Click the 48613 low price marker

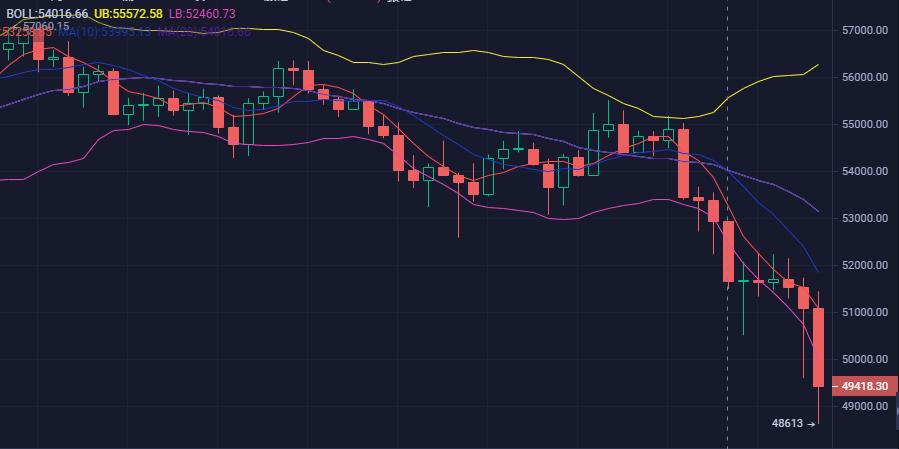pyautogui.click(x=794, y=424)
